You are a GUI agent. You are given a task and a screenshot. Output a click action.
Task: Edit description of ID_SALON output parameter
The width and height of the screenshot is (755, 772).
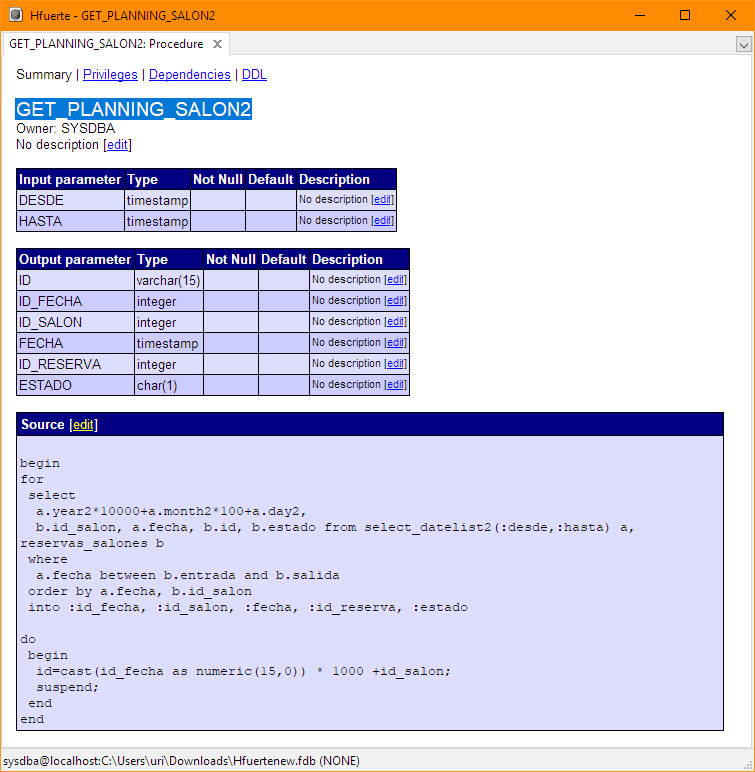click(x=395, y=322)
